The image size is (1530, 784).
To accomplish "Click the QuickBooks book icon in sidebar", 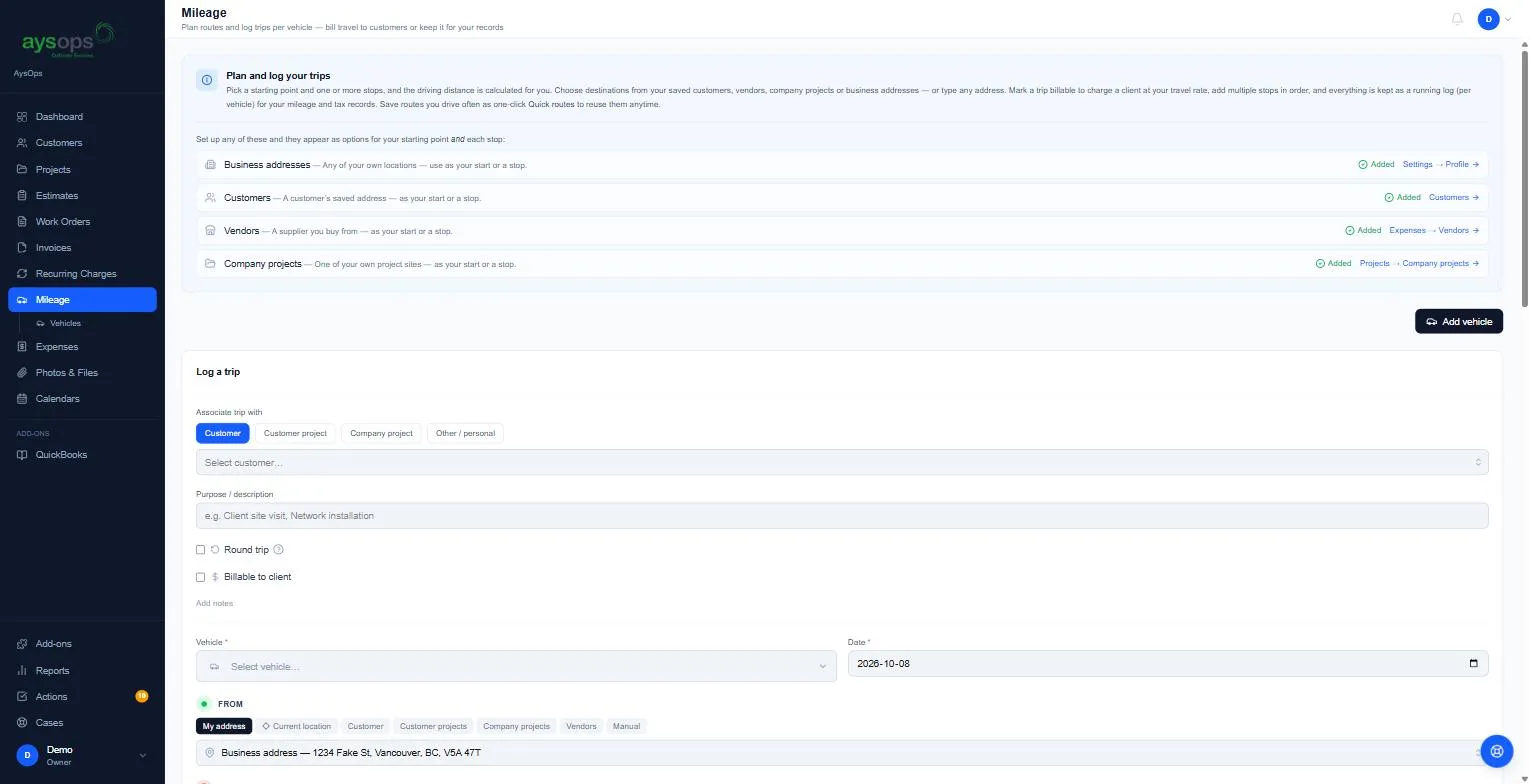I will coord(22,455).
